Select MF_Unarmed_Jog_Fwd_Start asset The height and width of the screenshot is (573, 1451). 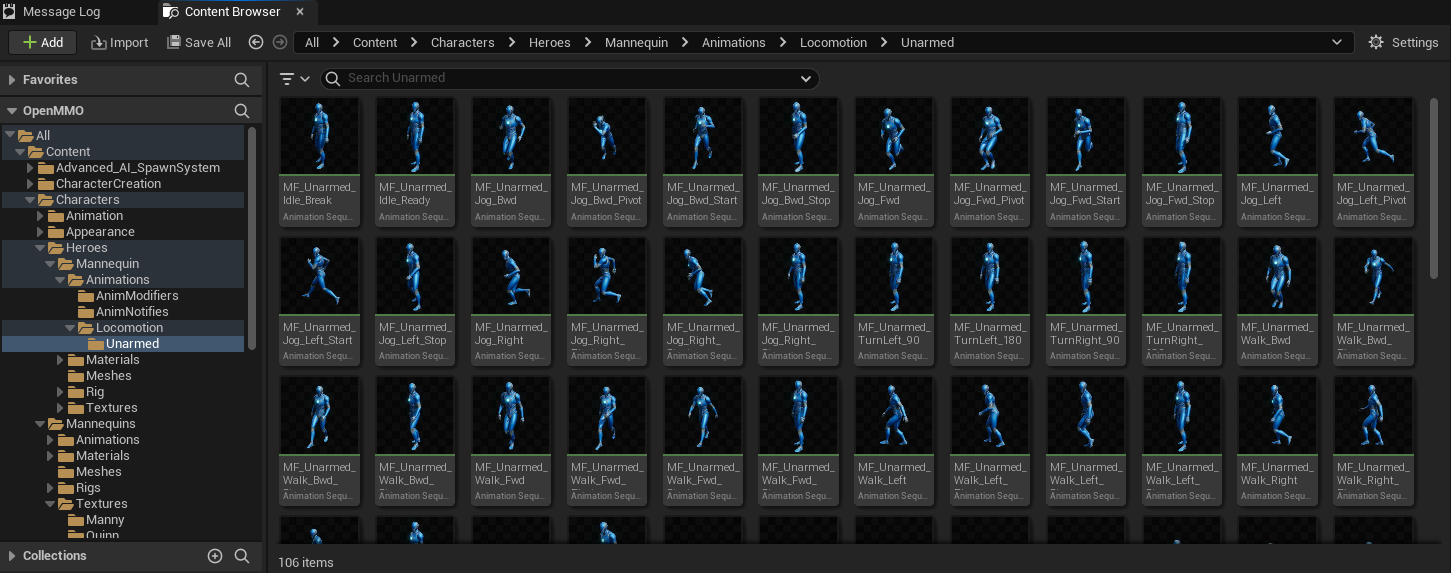(x=1086, y=161)
